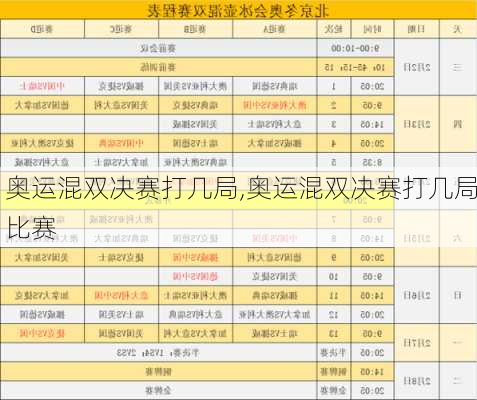Click round number 9 cell
The height and width of the screenshot is (400, 477).
334,257
